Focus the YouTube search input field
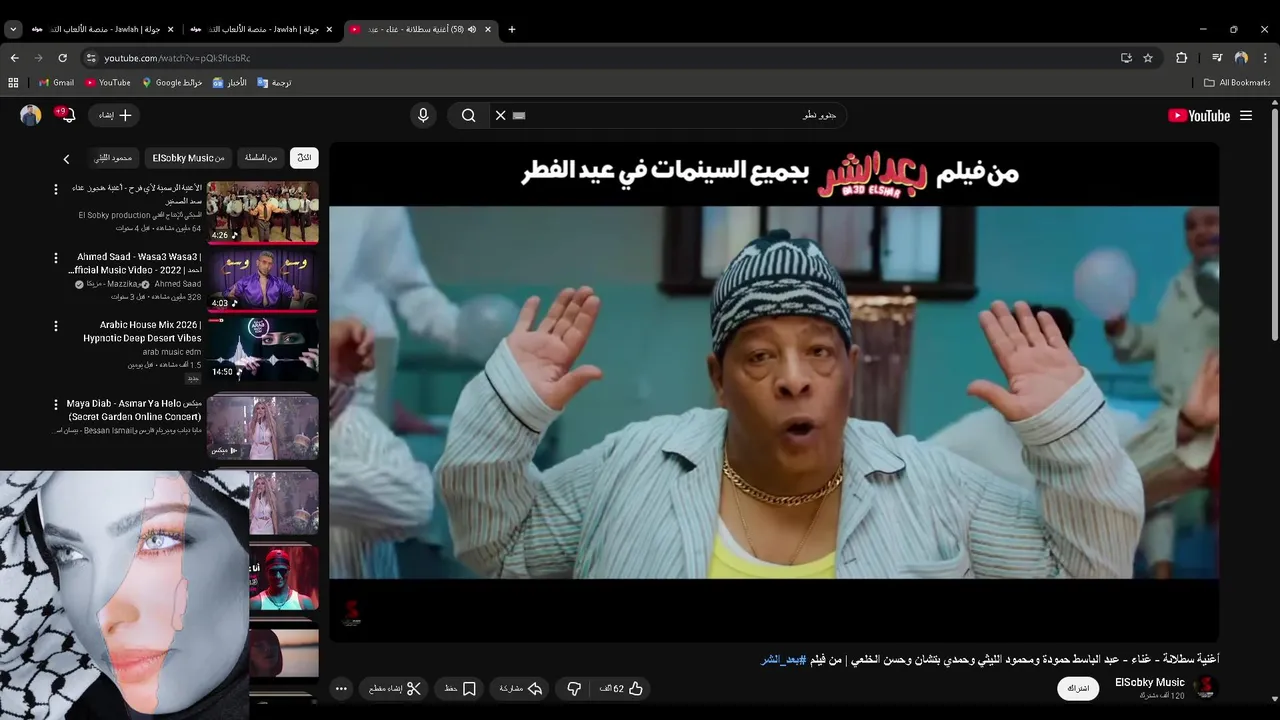The width and height of the screenshot is (1280, 720). click(680, 115)
